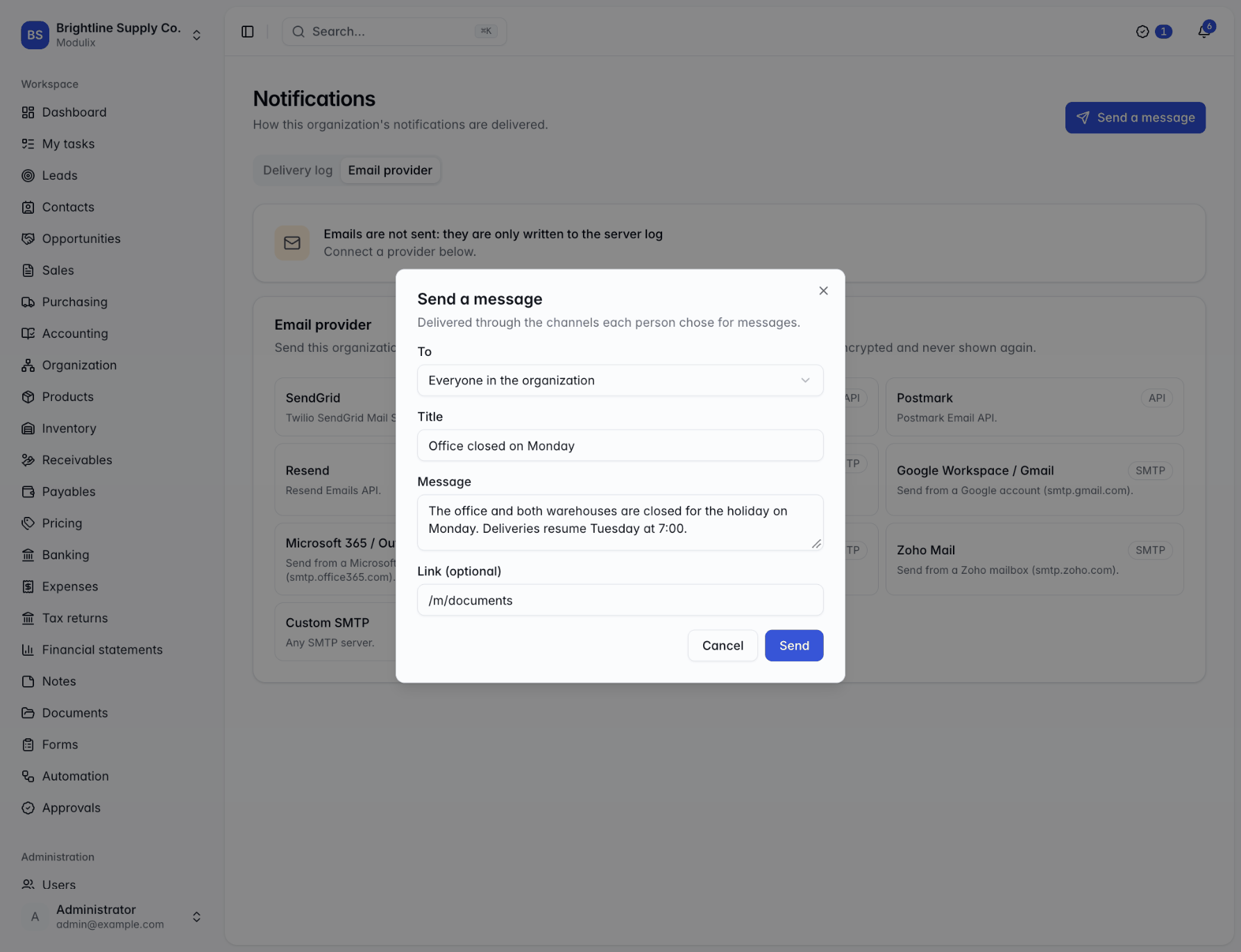
Task: Edit the Link (optional) field
Action: pos(620,600)
